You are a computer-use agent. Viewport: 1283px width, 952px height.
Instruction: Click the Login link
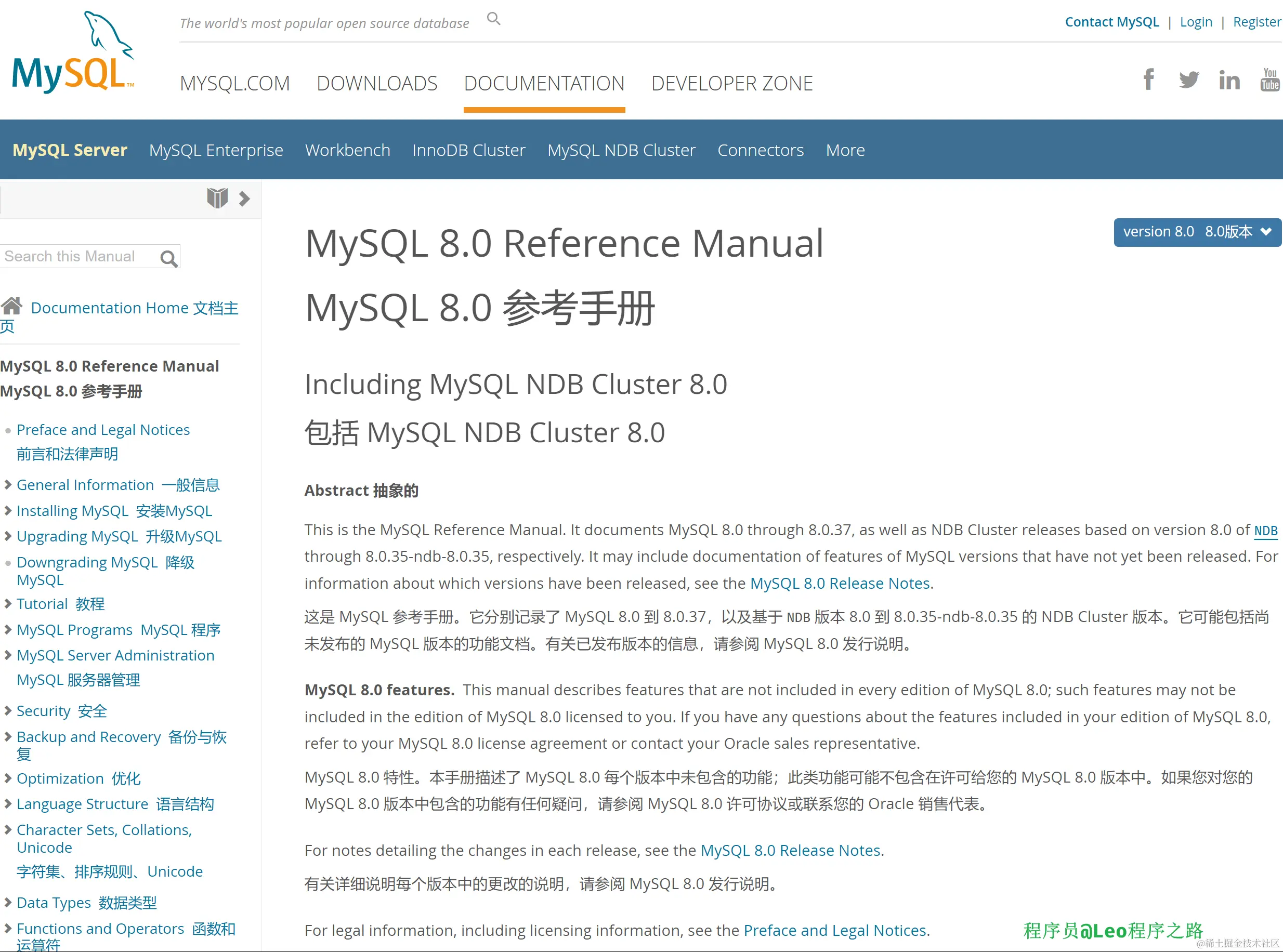click(1196, 22)
